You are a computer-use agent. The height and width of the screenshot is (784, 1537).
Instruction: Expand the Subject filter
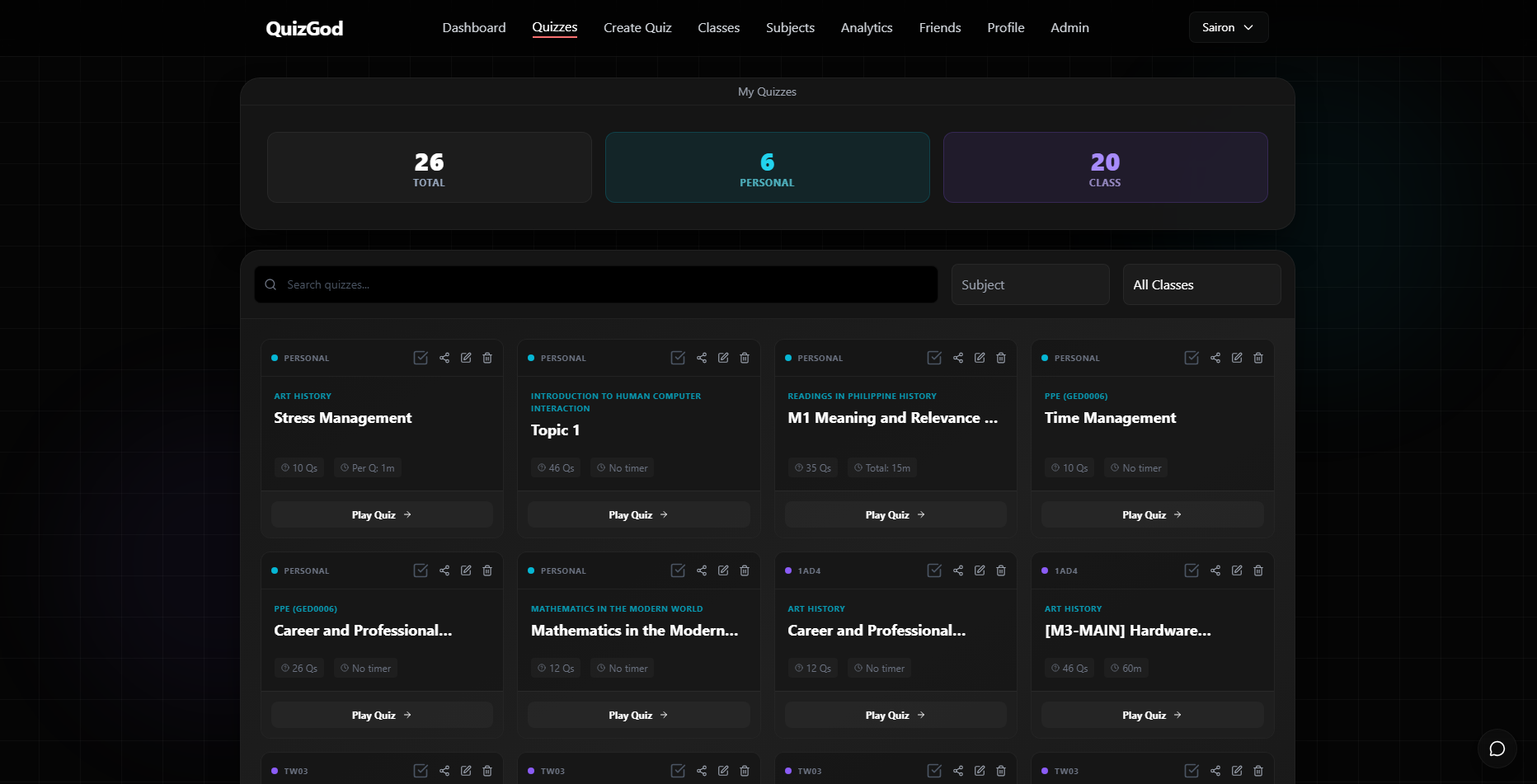[x=1030, y=284]
